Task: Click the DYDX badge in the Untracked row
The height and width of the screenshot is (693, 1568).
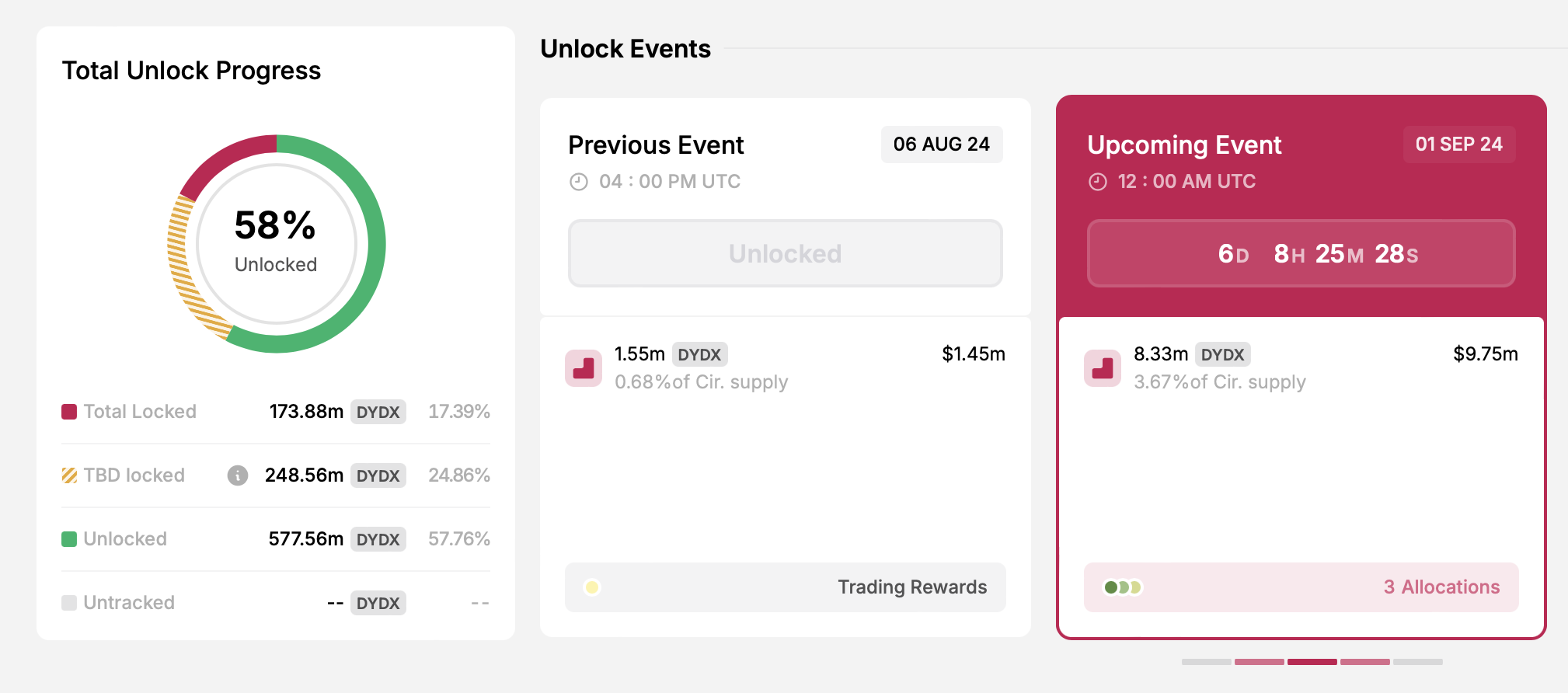Action: click(378, 603)
